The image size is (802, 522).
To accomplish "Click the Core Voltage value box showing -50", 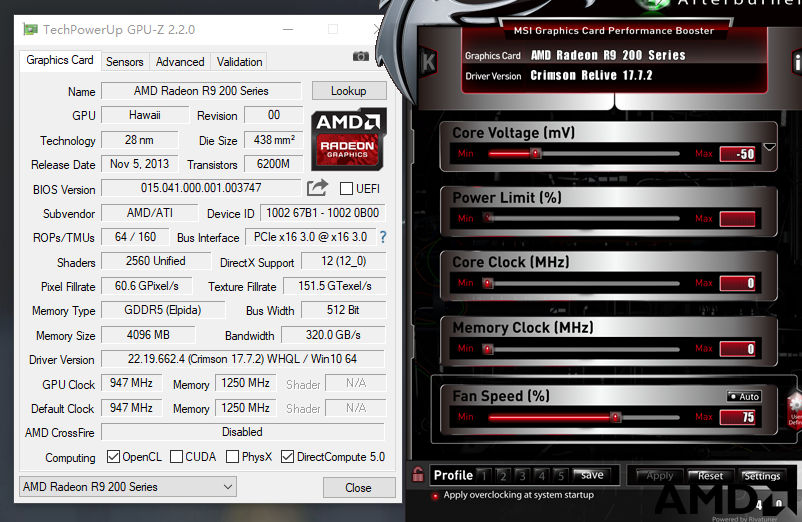I will point(738,154).
